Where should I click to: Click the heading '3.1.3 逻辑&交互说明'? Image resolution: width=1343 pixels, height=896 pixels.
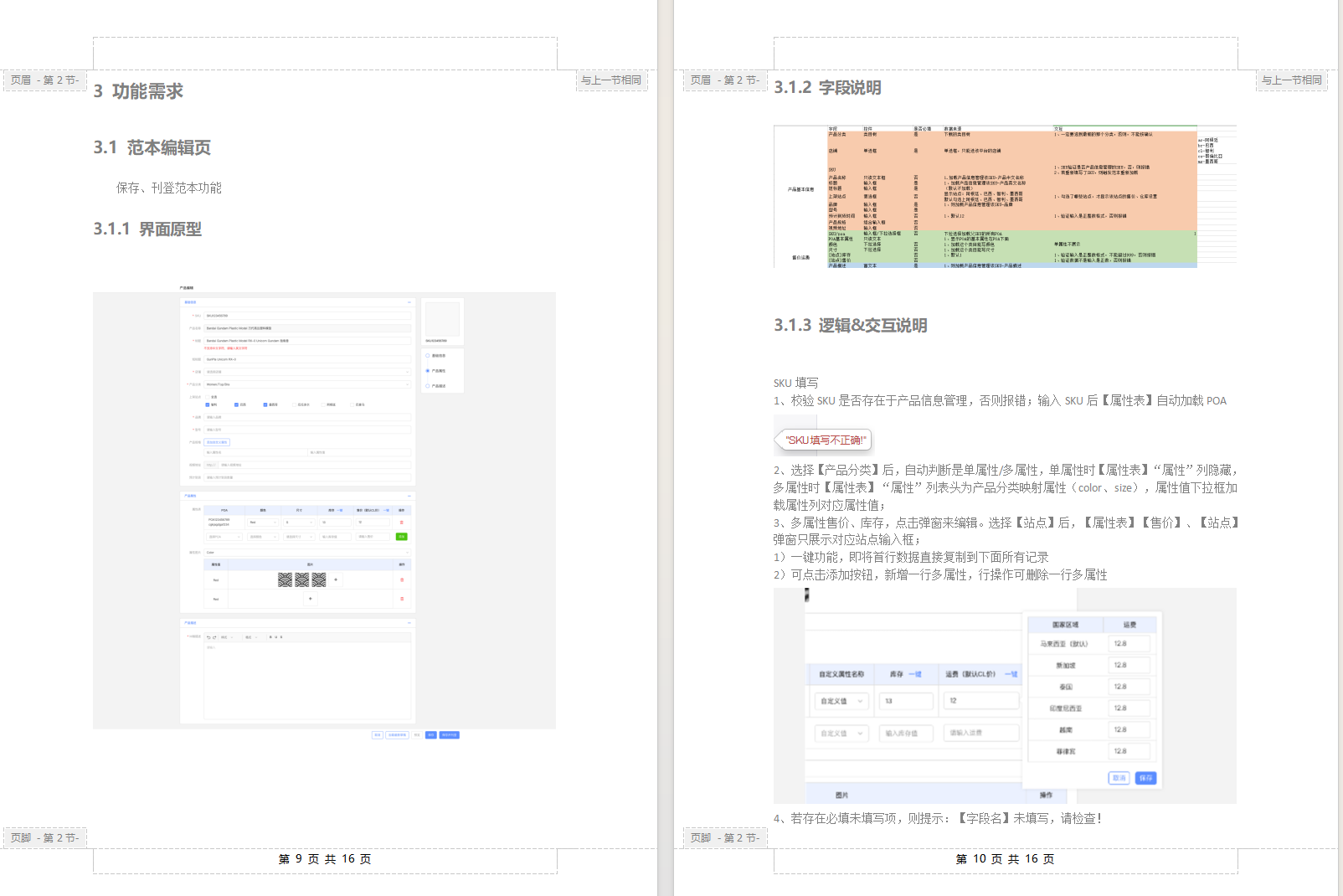pyautogui.click(x=851, y=325)
